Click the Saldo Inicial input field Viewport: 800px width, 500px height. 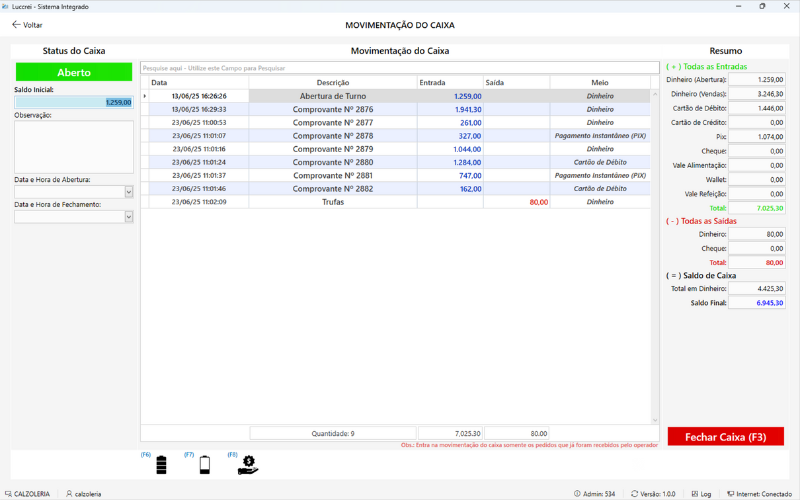click(74, 102)
